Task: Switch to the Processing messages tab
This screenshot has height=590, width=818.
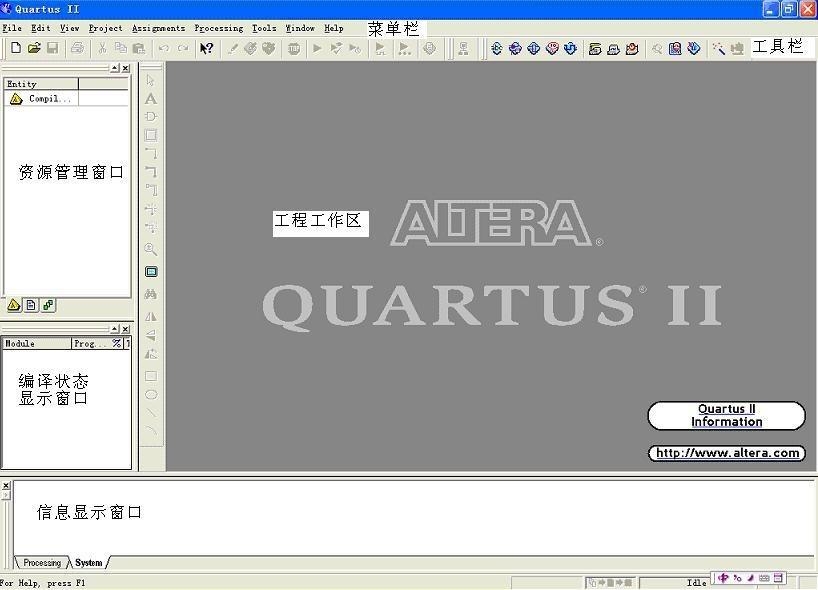Action: 42,563
